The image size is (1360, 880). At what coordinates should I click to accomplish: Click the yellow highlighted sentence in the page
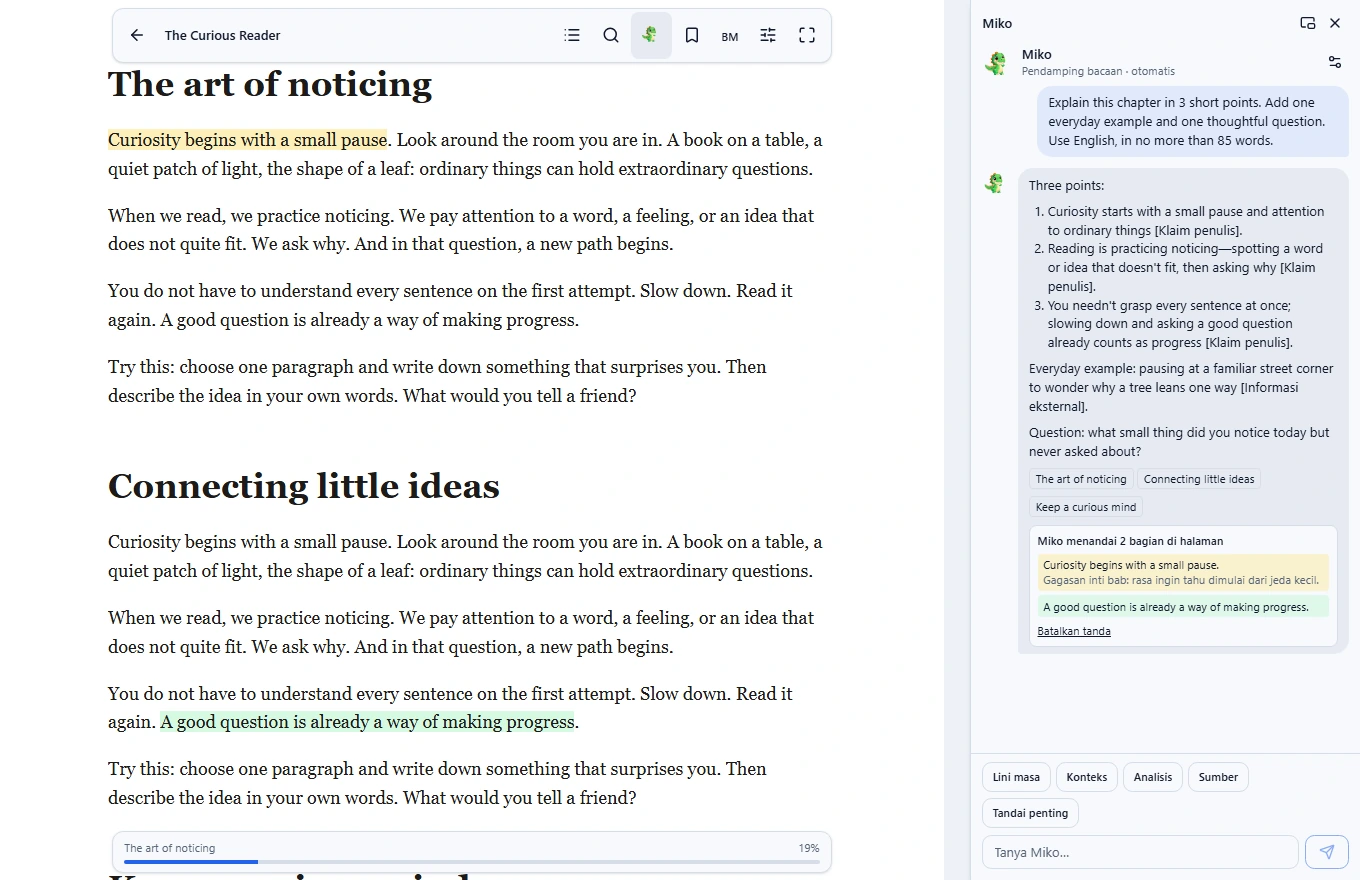point(247,140)
